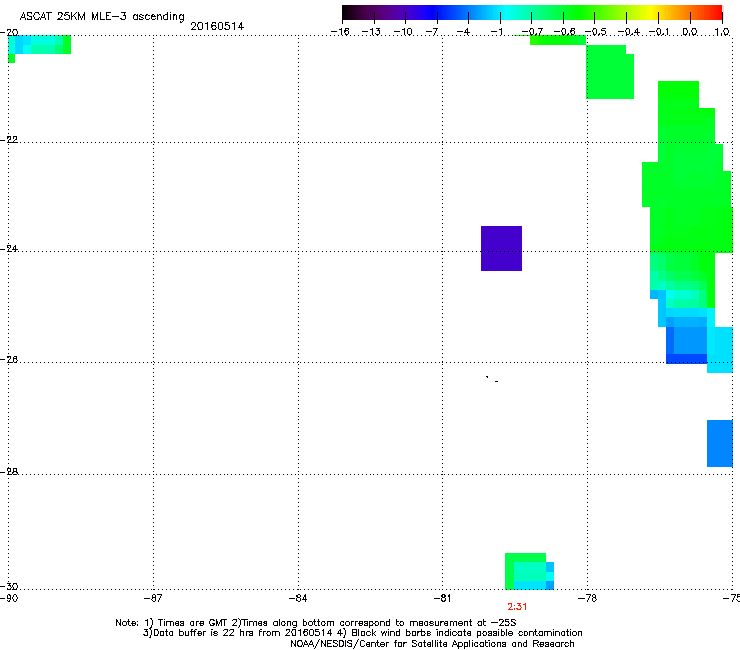Image resolution: width=740 pixels, height=650 pixels.
Task: Click the note line about Times are GMT
Action: pos(316,623)
